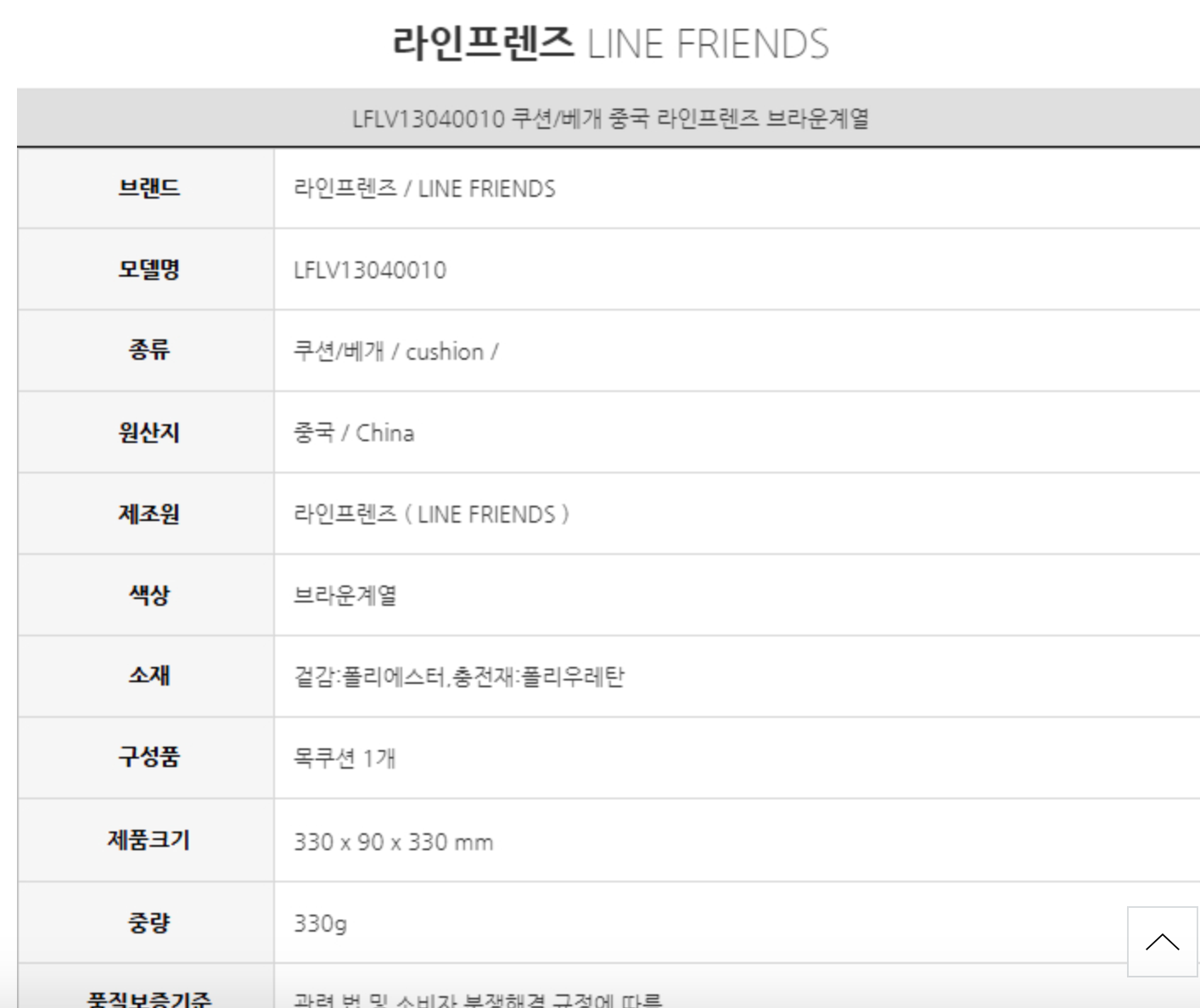Select the 소재 row label
The image size is (1200, 1008).
click(149, 675)
